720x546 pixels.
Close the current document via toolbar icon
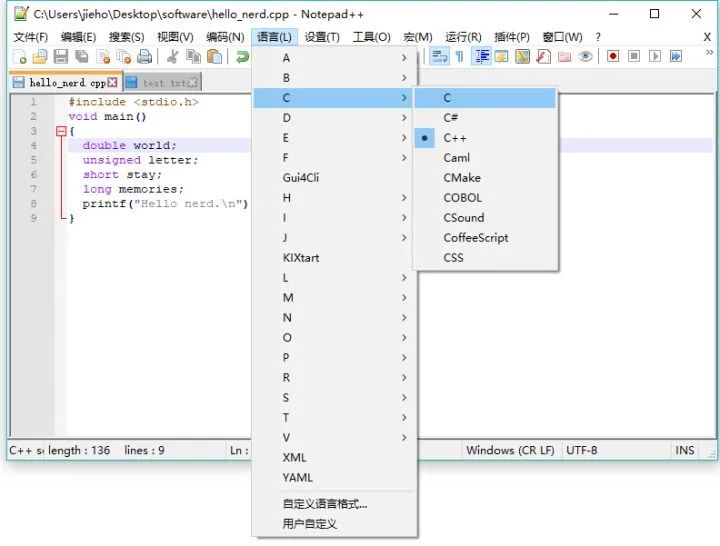pyautogui.click(x=103, y=56)
